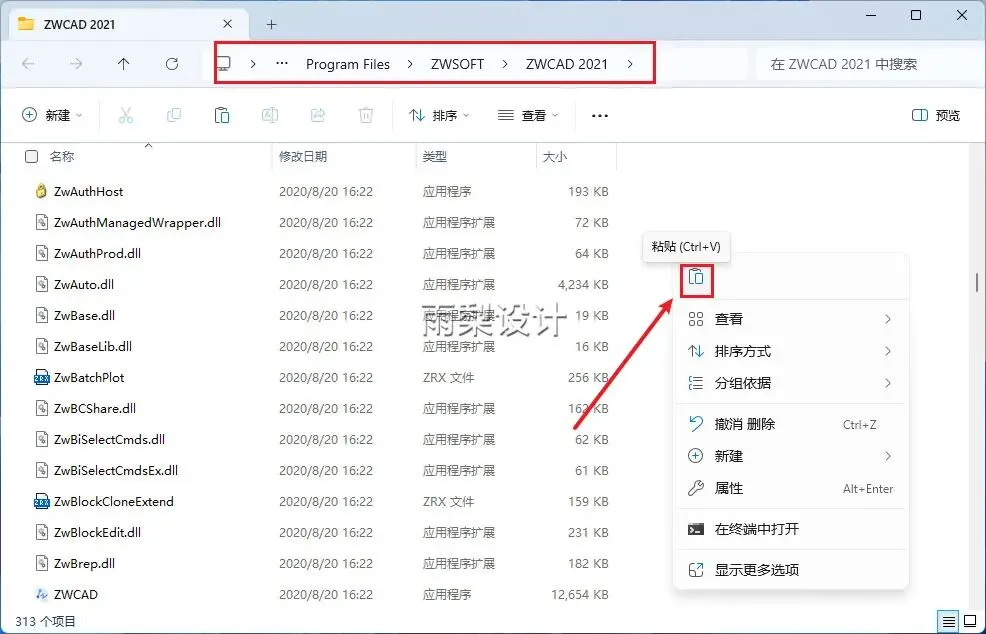
Task: Click the ZwBrep.dll file icon
Action: 42,564
